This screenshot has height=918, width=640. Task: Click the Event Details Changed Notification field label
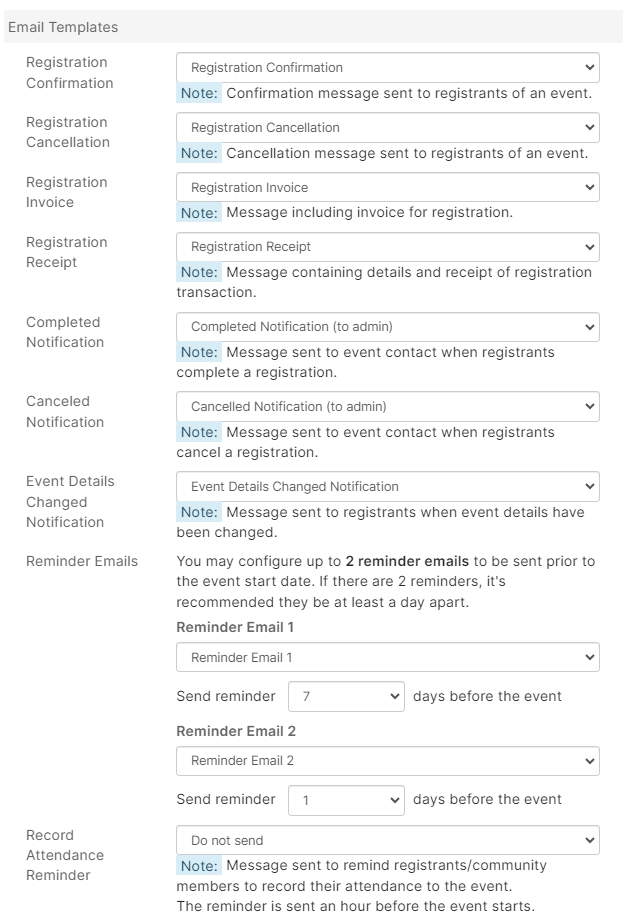pyautogui.click(x=70, y=502)
